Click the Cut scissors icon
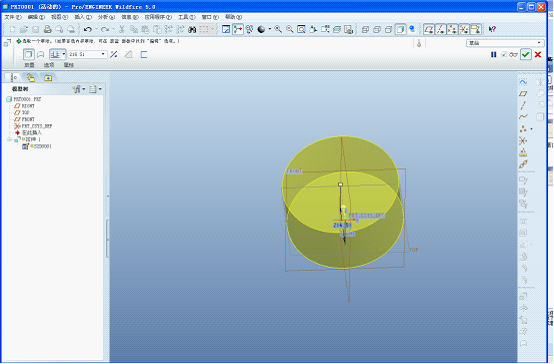Viewport: 554px width, 364px height. (122, 29)
